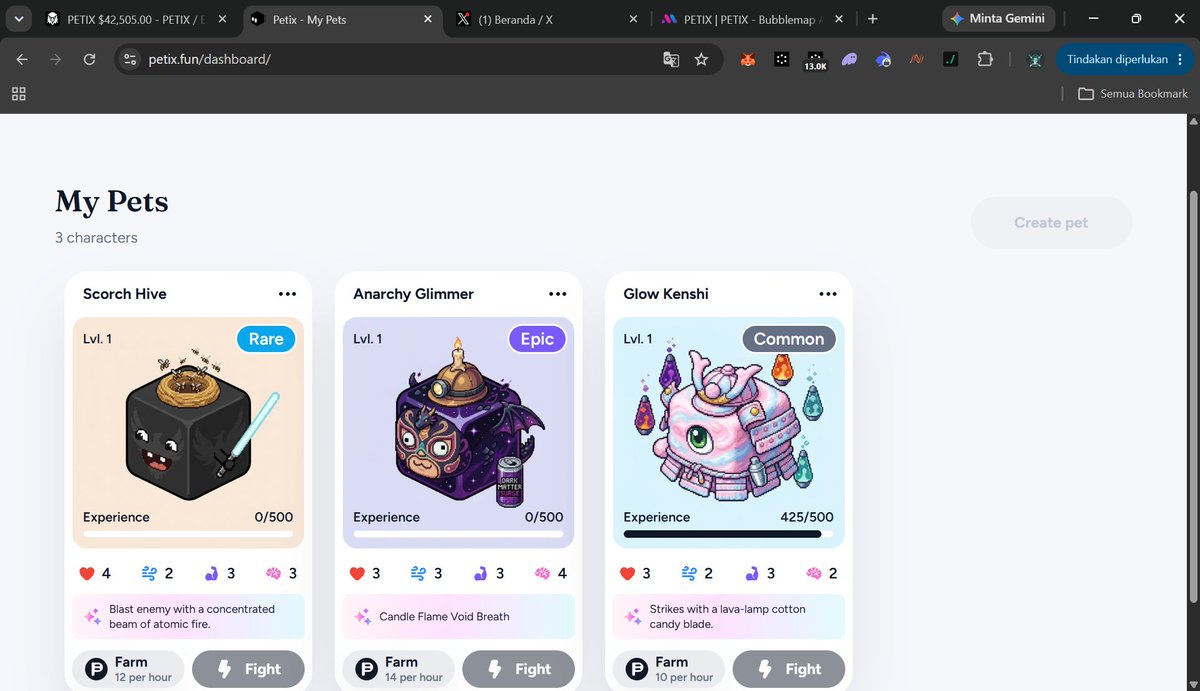
Task: Start a fight with Anarchy Glimmer
Action: 518,669
